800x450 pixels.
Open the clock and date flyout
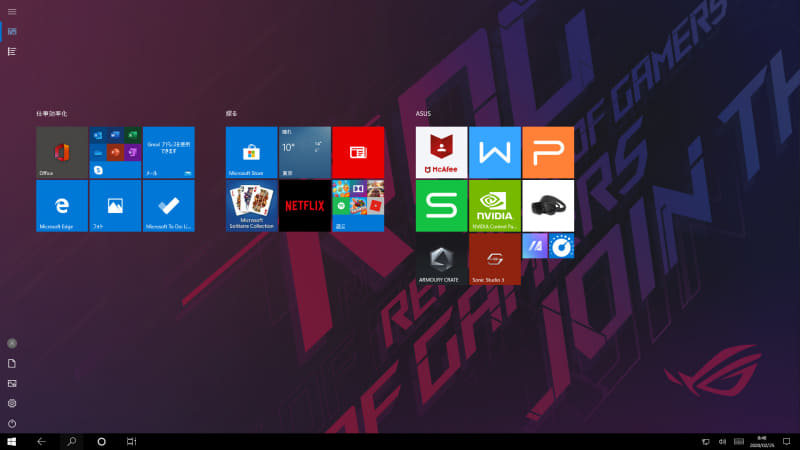(x=762, y=442)
